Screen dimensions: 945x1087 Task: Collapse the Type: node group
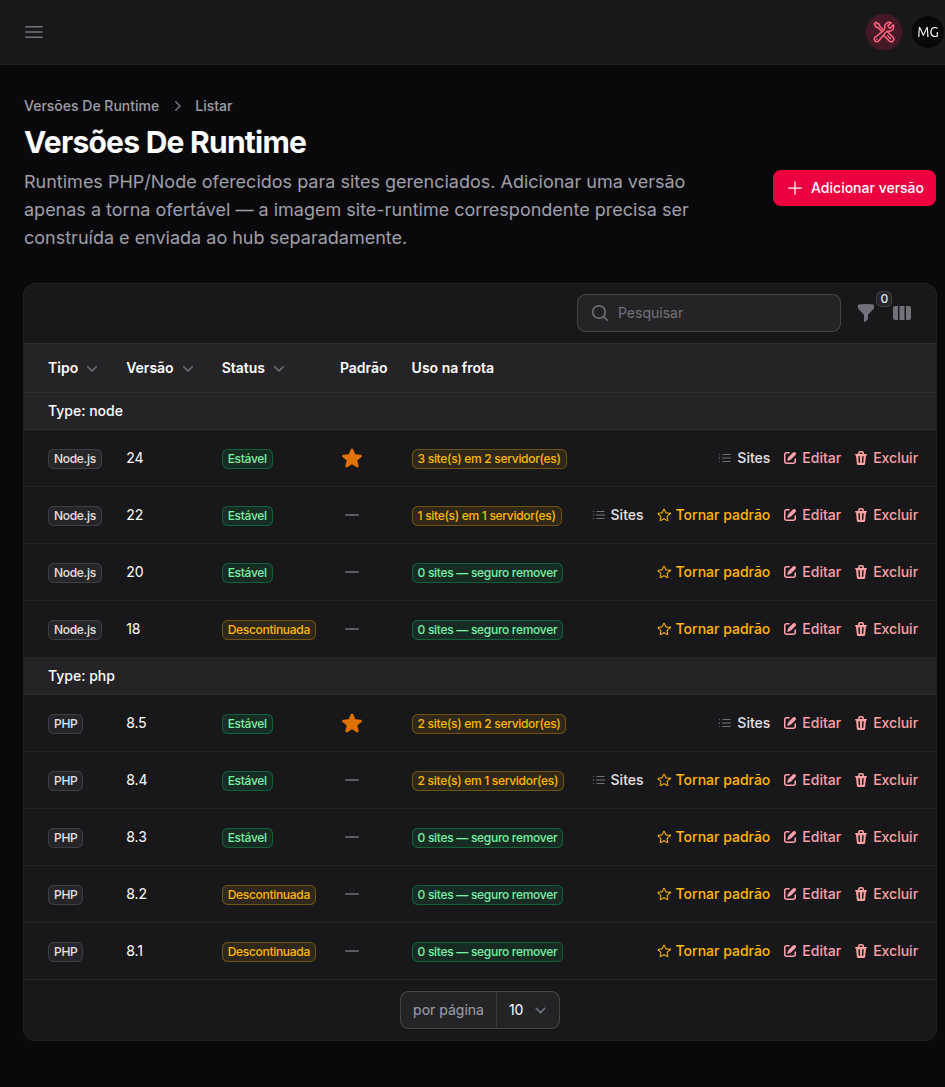point(85,411)
